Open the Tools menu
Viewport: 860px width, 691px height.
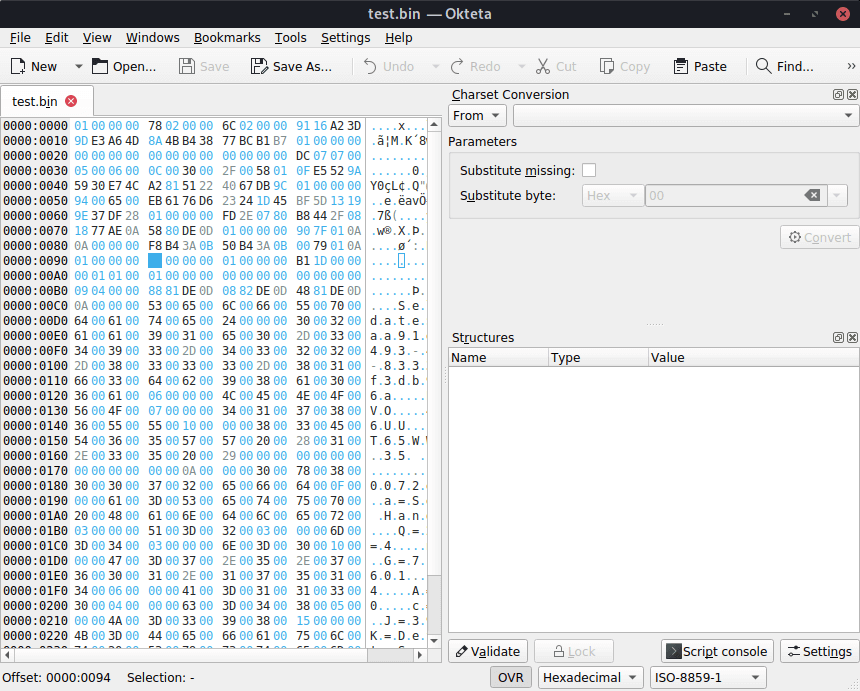(291, 37)
